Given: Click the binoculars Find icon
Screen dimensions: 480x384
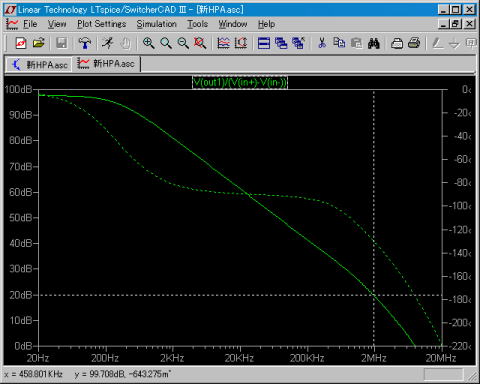Looking at the screenshot, I should coord(374,43).
